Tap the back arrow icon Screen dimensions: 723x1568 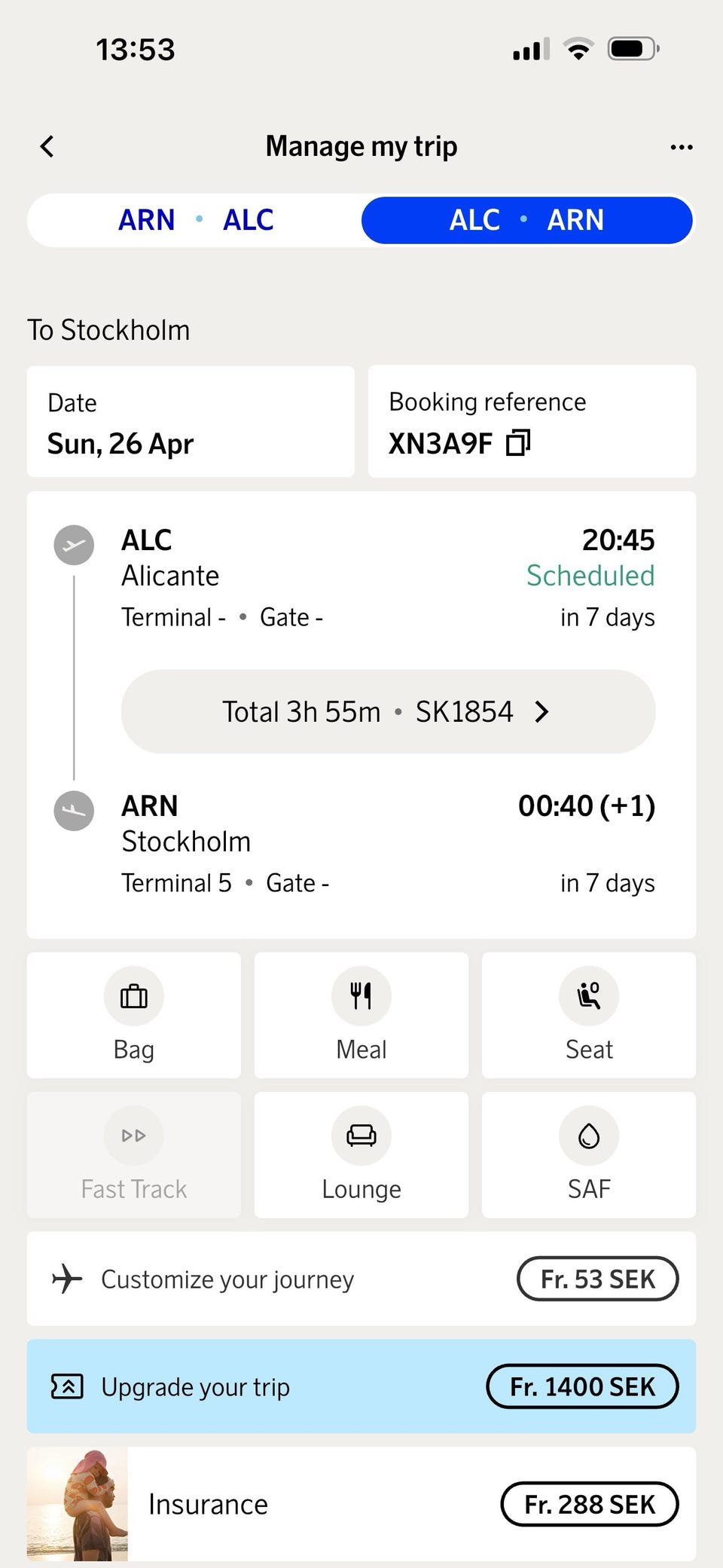tap(47, 146)
